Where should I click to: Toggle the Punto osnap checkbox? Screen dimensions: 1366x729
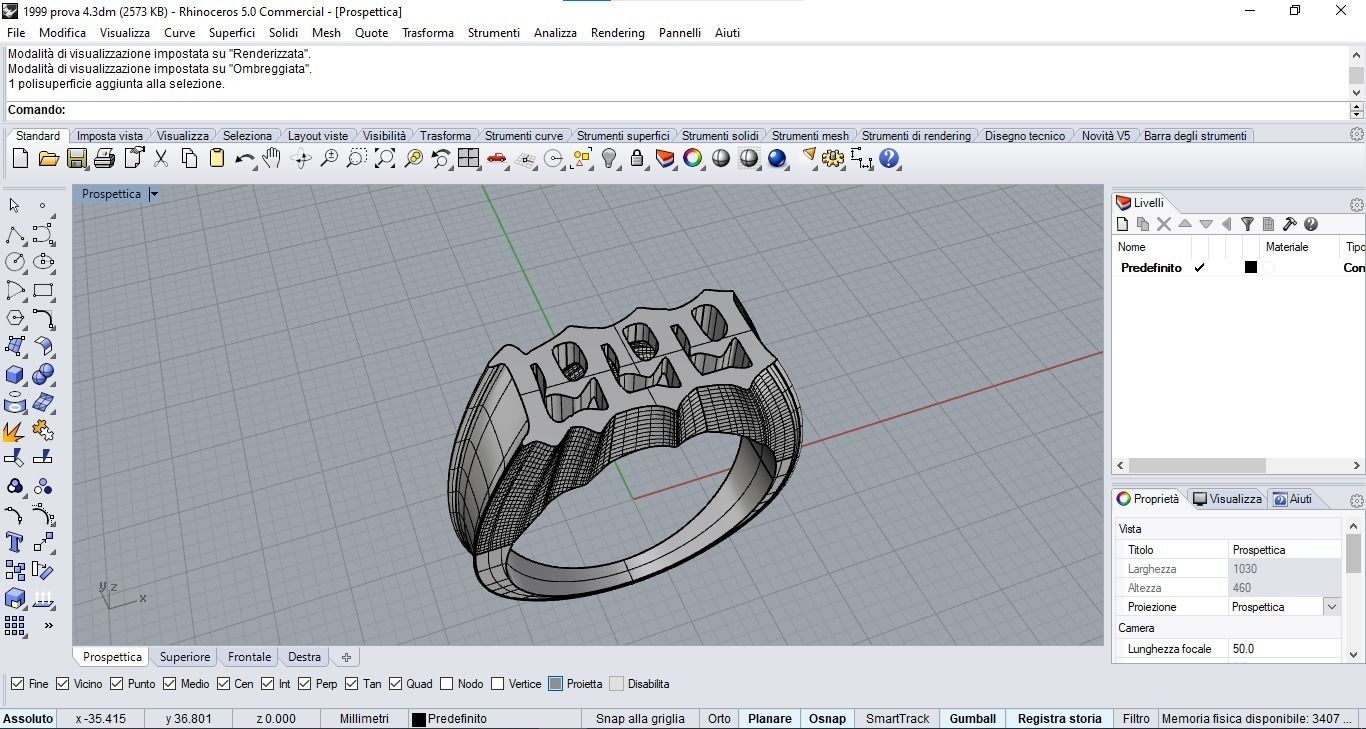(116, 684)
